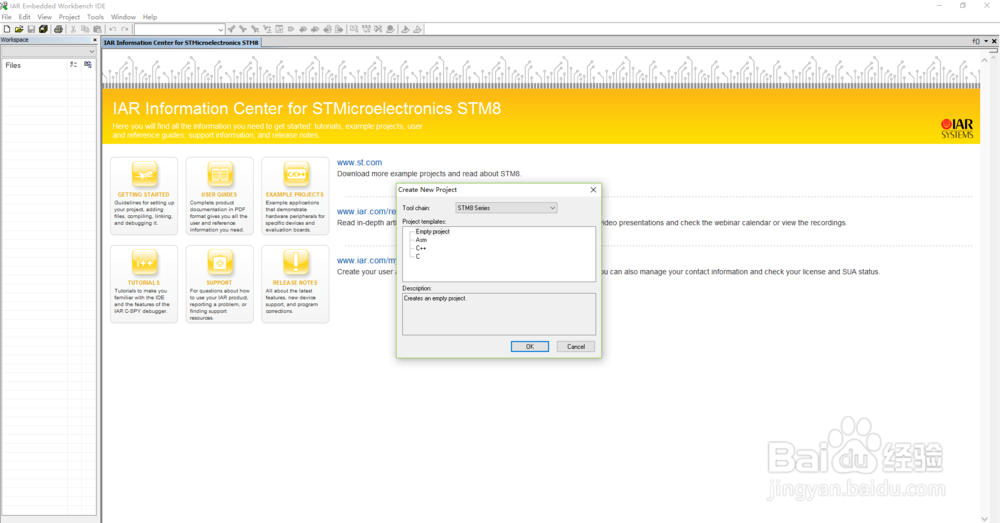1000x523 pixels.
Task: Confirm the dialog with OK button
Action: 529,346
